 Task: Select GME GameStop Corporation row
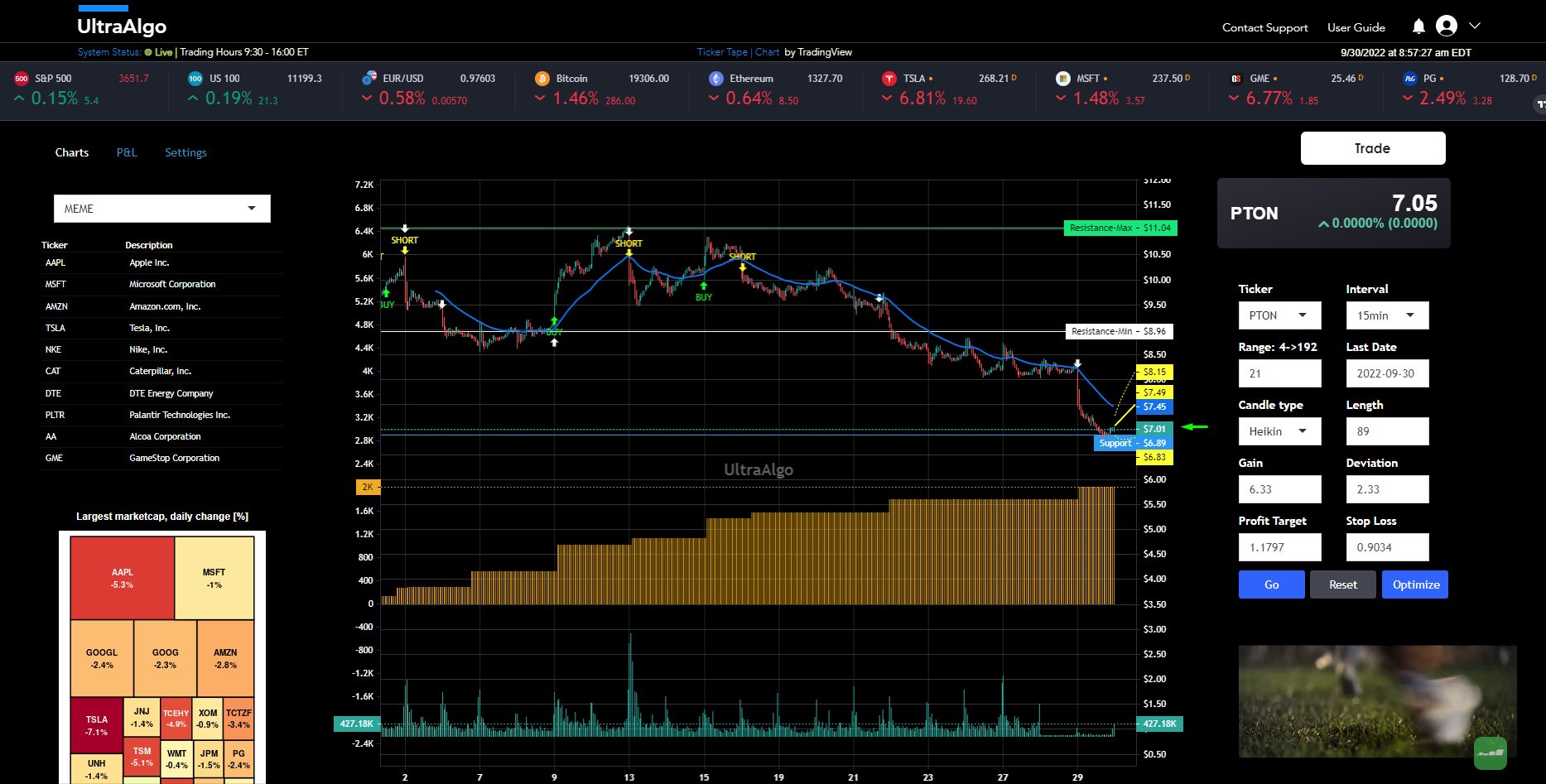[x=162, y=459]
